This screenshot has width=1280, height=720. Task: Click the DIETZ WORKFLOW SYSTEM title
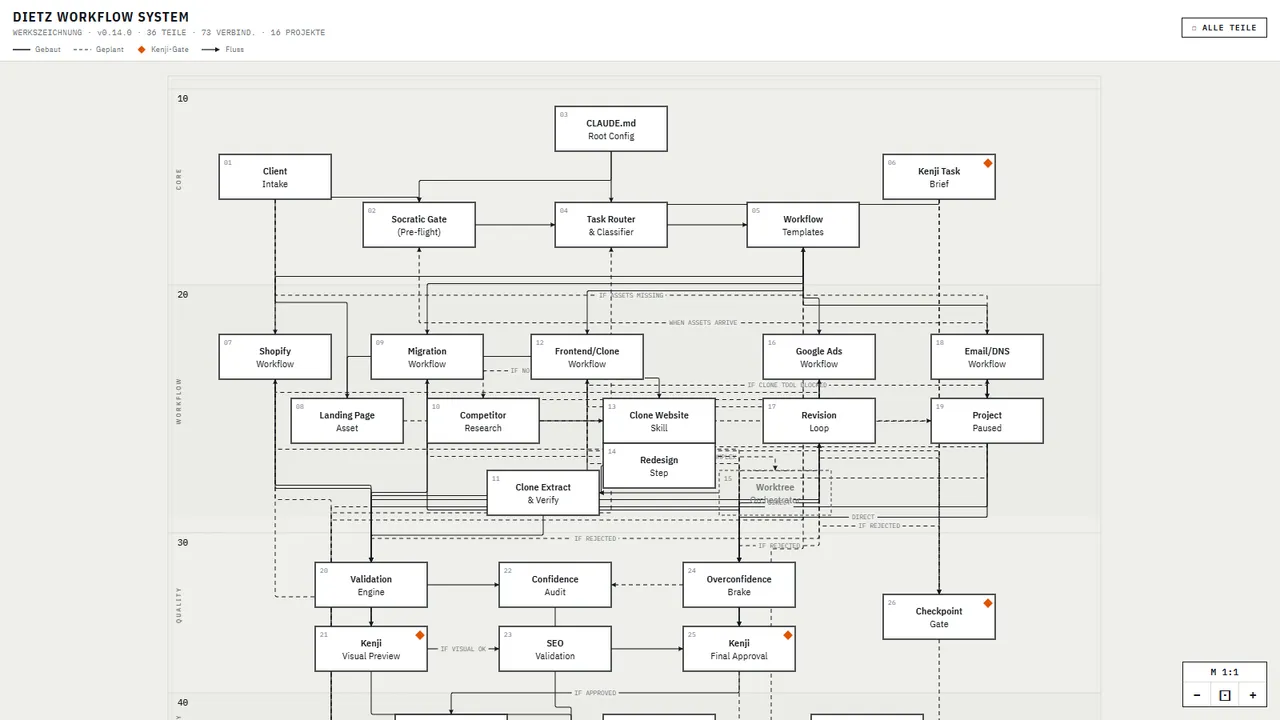100,17
